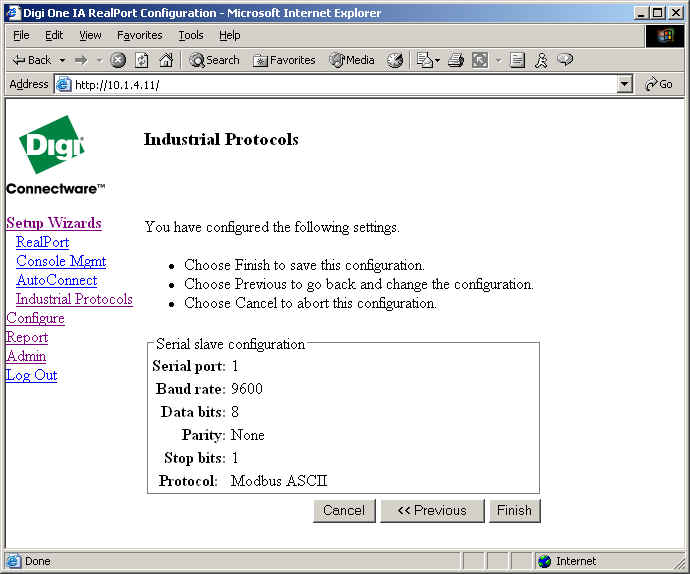
Task: Click the Back navigation arrow
Action: [x=30, y=60]
